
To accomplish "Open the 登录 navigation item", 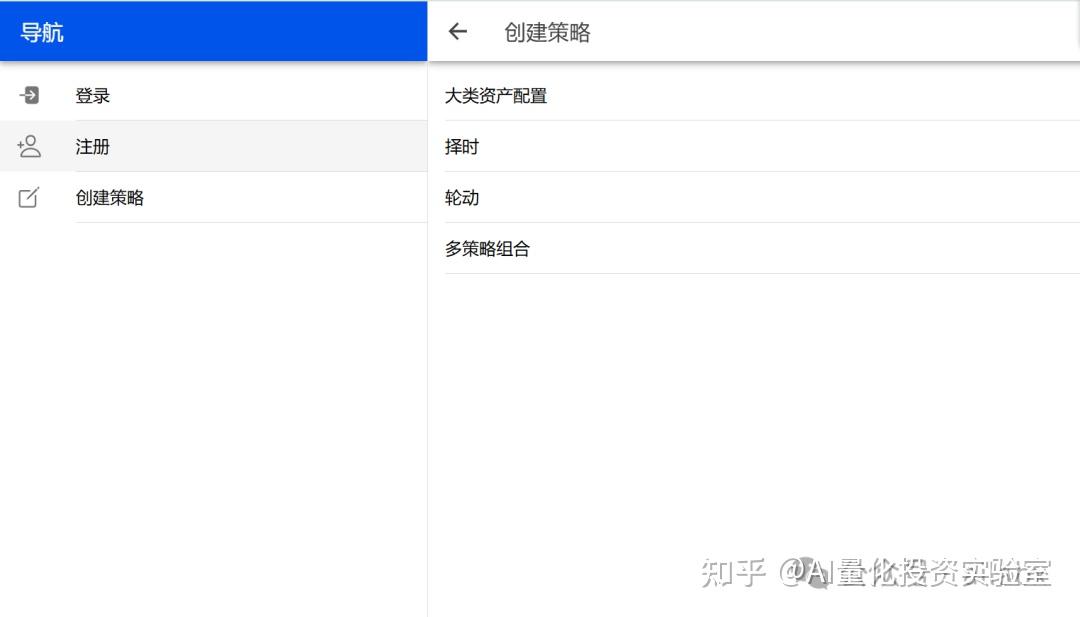I will (x=92, y=95).
